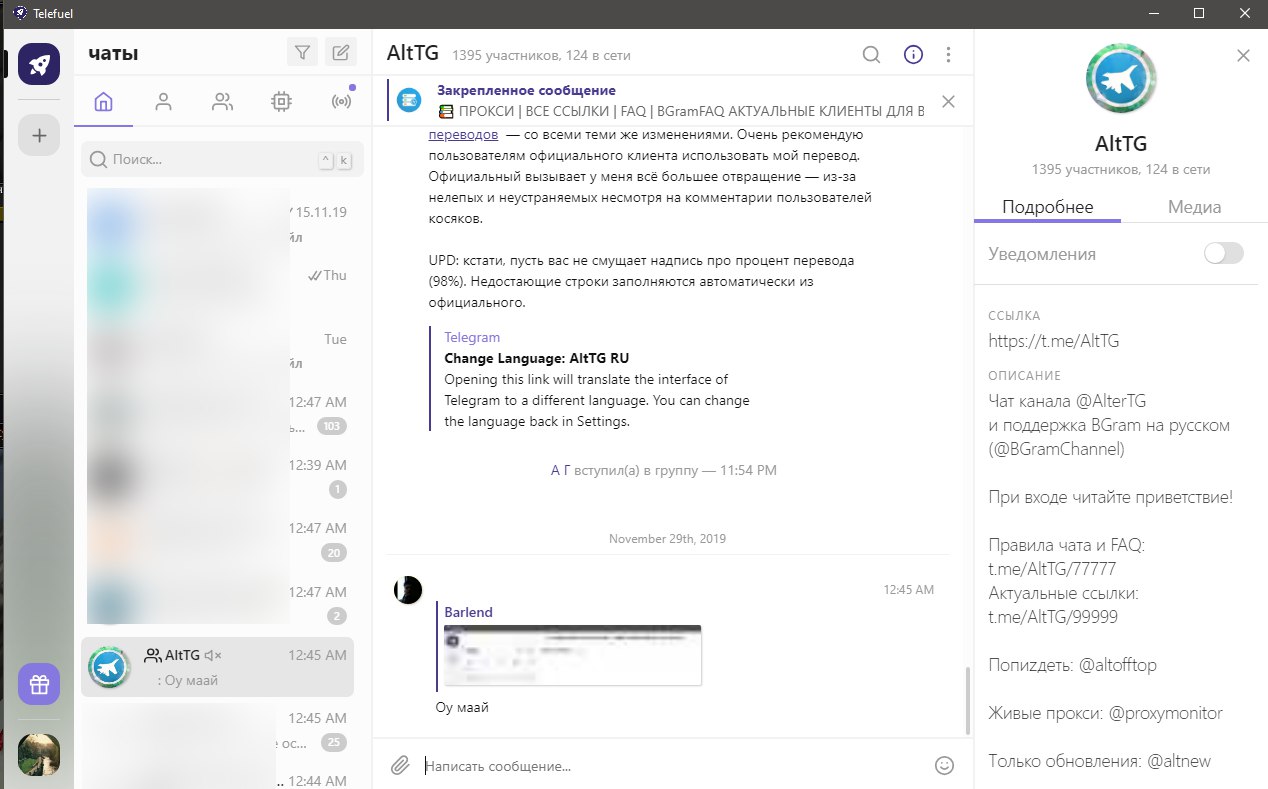This screenshot has width=1268, height=789.
Task: Click the chat search field
Action: [222, 159]
